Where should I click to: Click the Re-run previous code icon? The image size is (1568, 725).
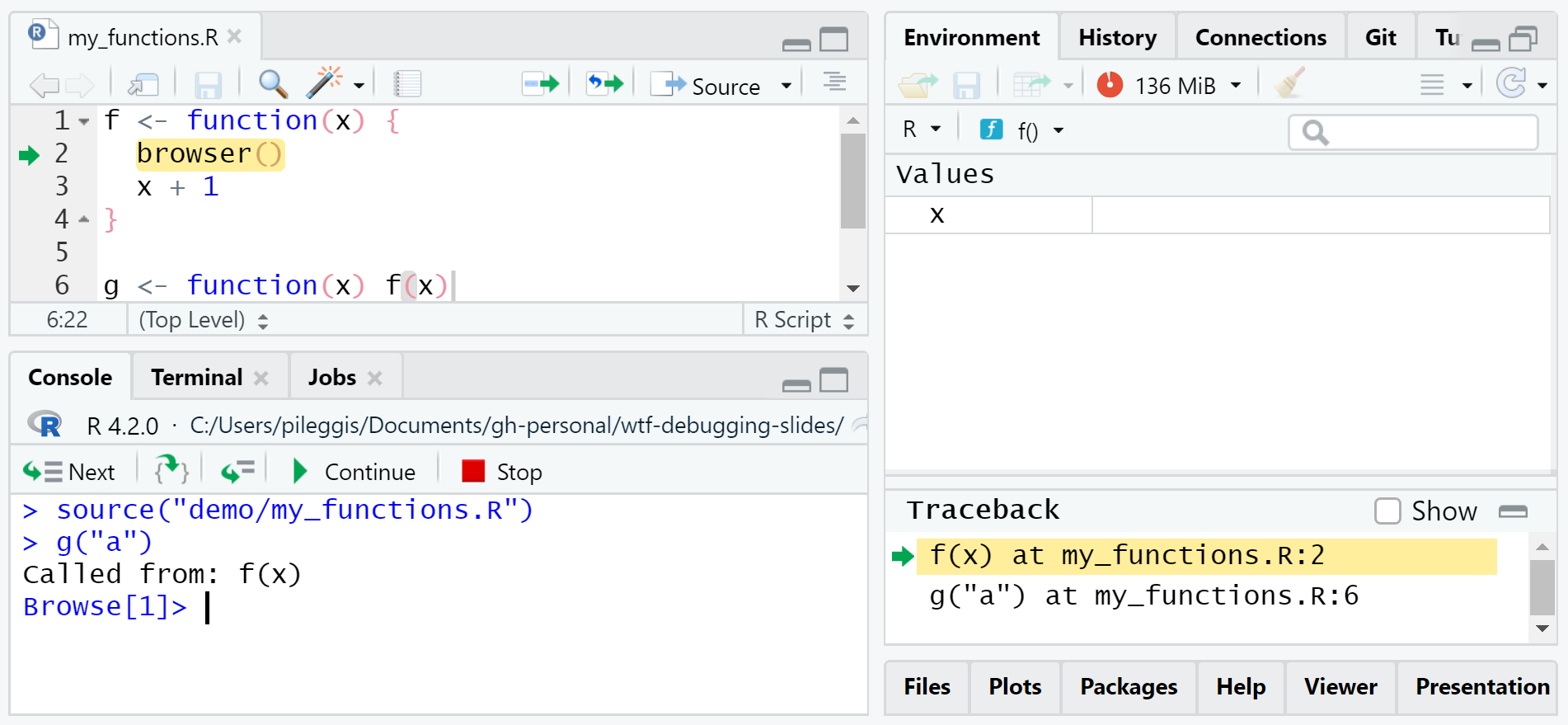[604, 84]
